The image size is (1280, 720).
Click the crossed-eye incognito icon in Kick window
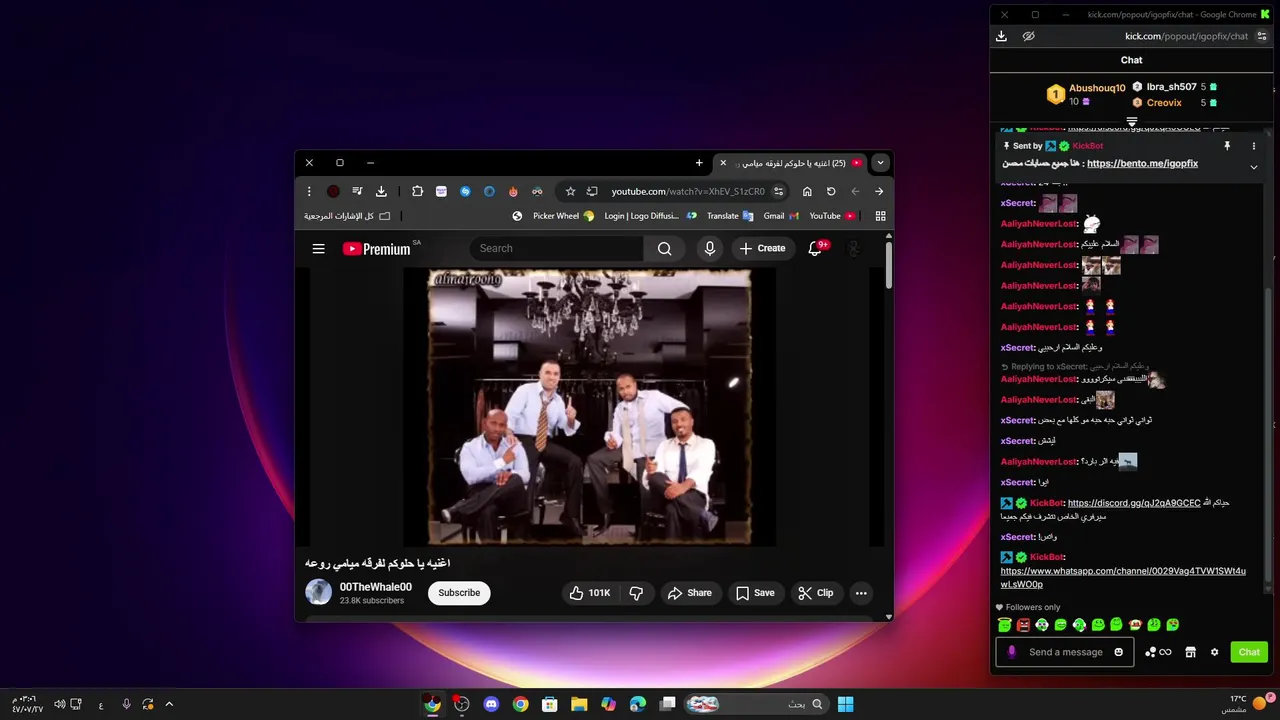click(1028, 36)
